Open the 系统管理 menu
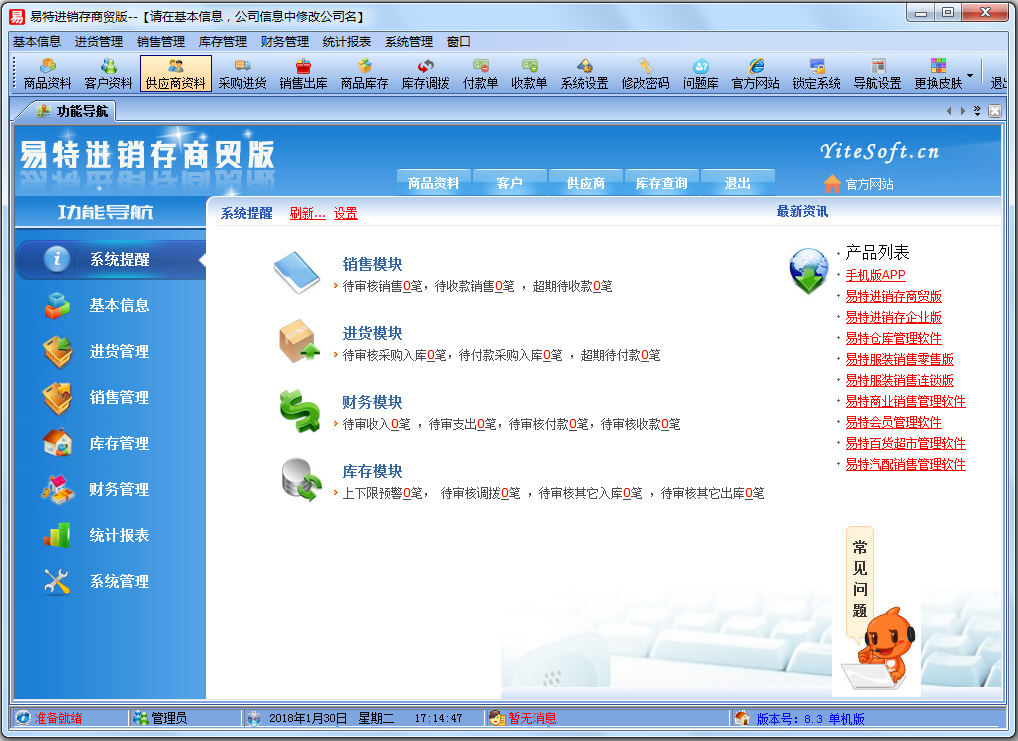The height and width of the screenshot is (741, 1018). point(409,42)
